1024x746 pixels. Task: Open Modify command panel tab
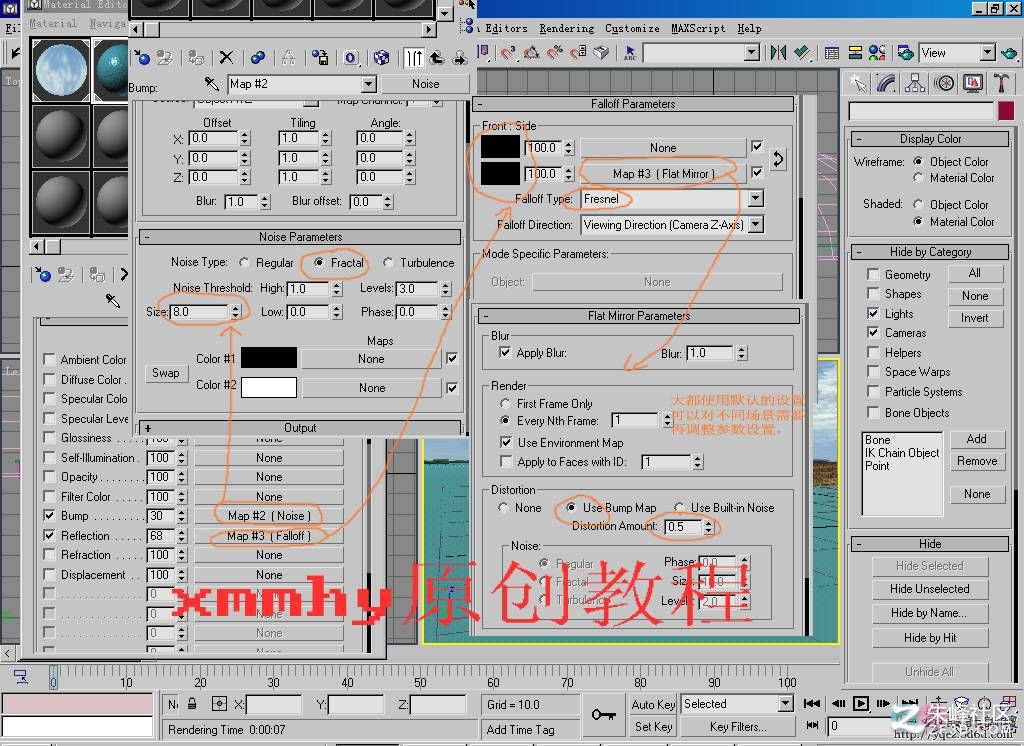[x=887, y=83]
